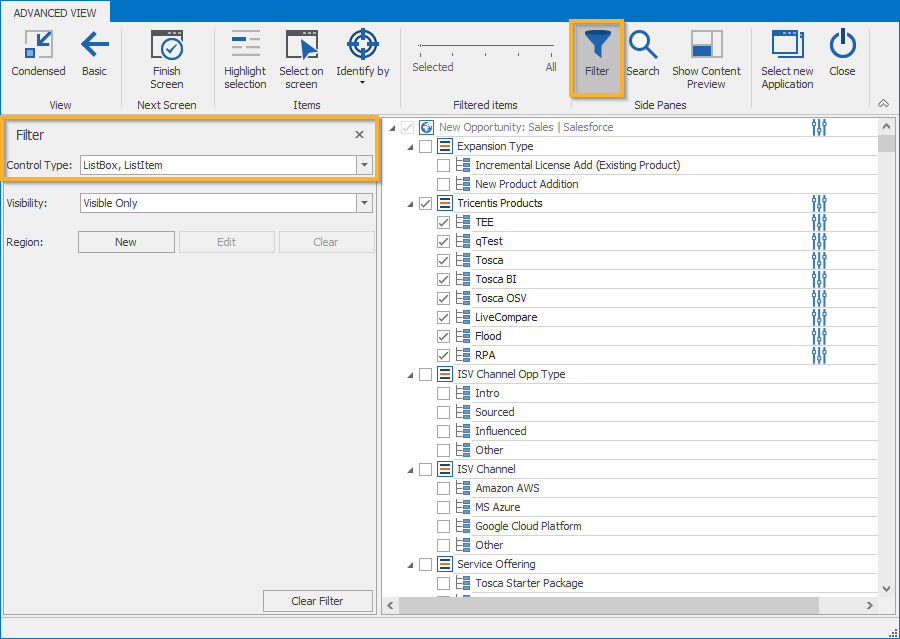
Task: Show the Content Preview pane
Action: pyautogui.click(x=706, y=59)
